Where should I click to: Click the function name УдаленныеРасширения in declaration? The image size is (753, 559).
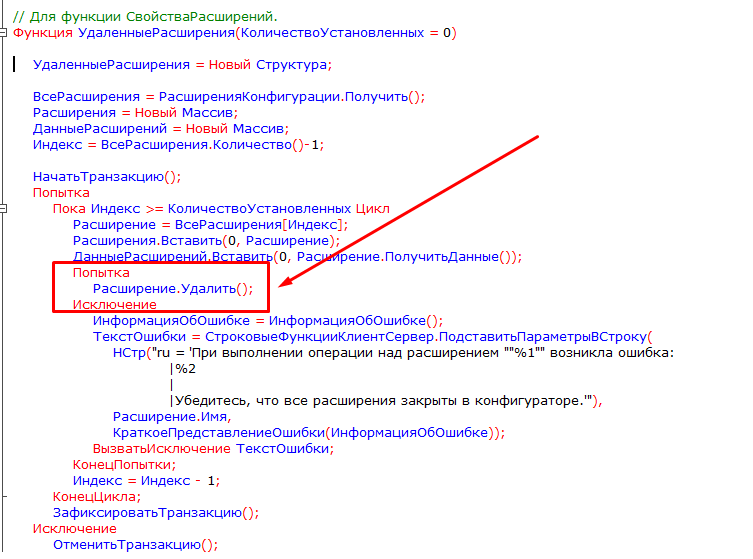(156, 33)
